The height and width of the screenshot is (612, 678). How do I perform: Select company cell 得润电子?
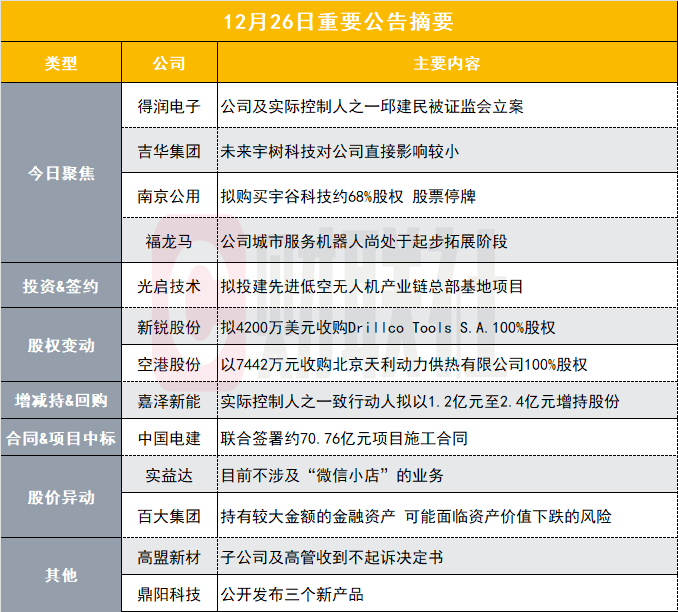169,106
